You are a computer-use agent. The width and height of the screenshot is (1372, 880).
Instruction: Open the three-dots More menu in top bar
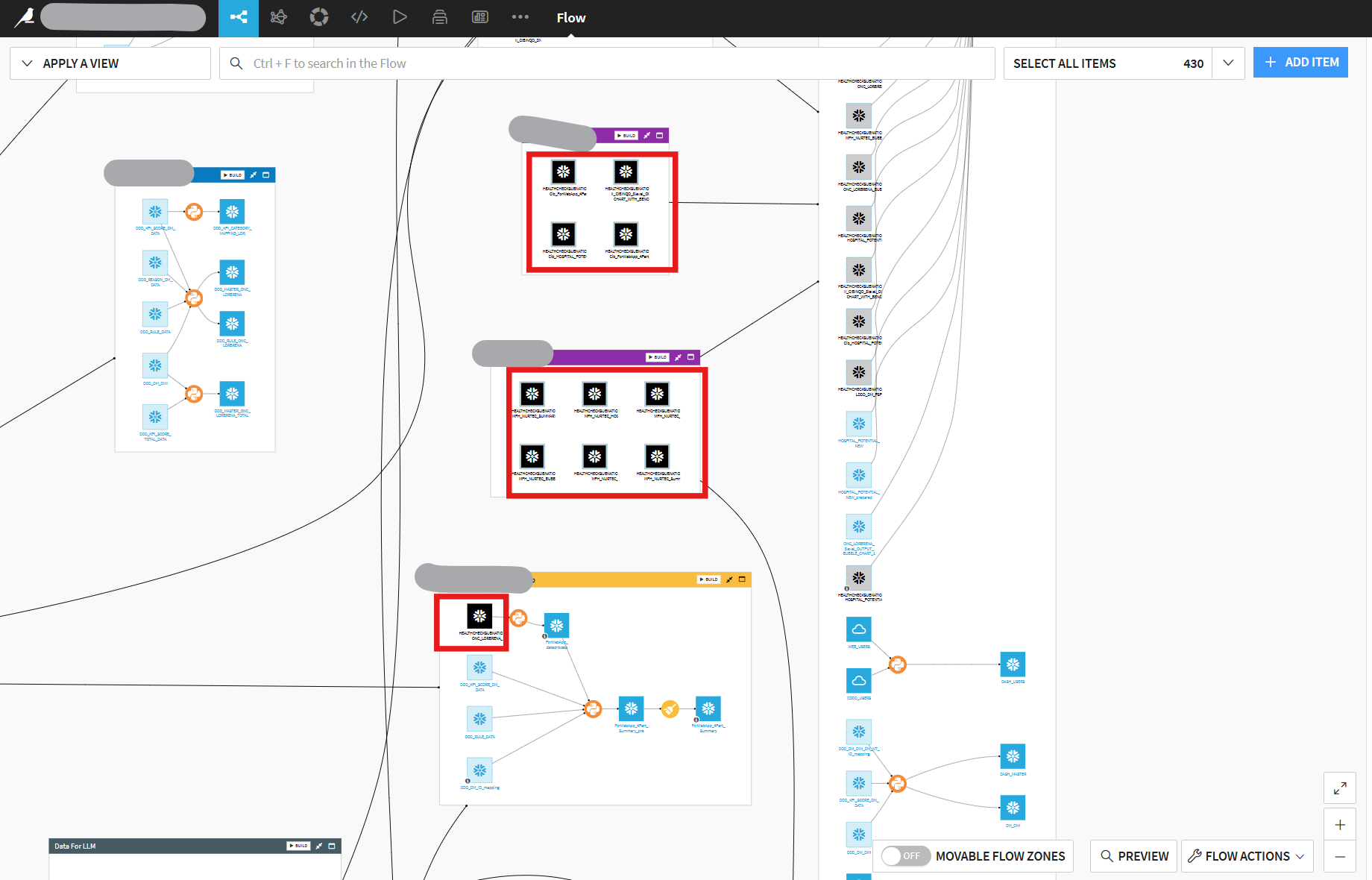click(520, 17)
